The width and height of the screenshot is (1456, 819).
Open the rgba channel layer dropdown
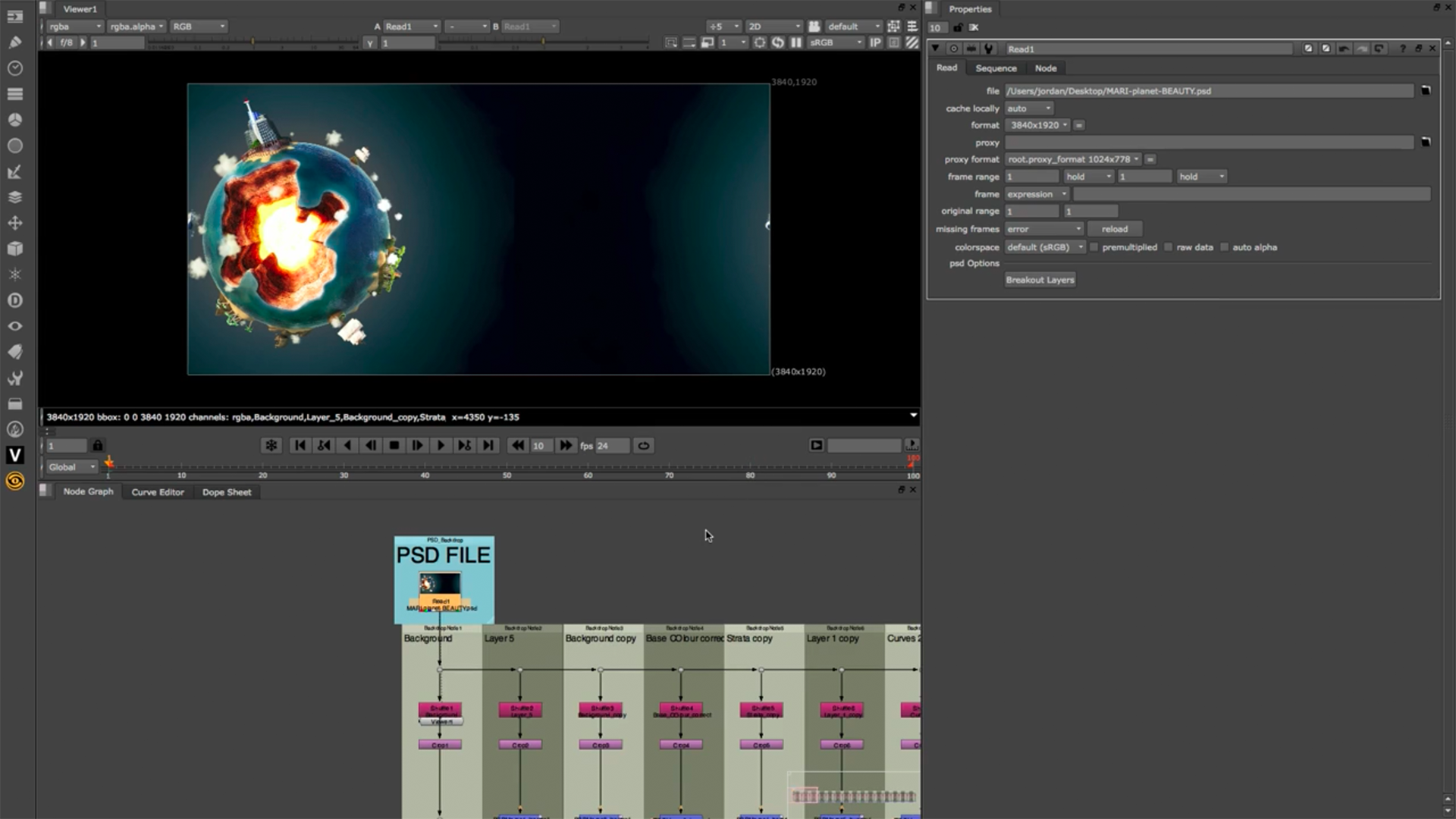tap(74, 27)
